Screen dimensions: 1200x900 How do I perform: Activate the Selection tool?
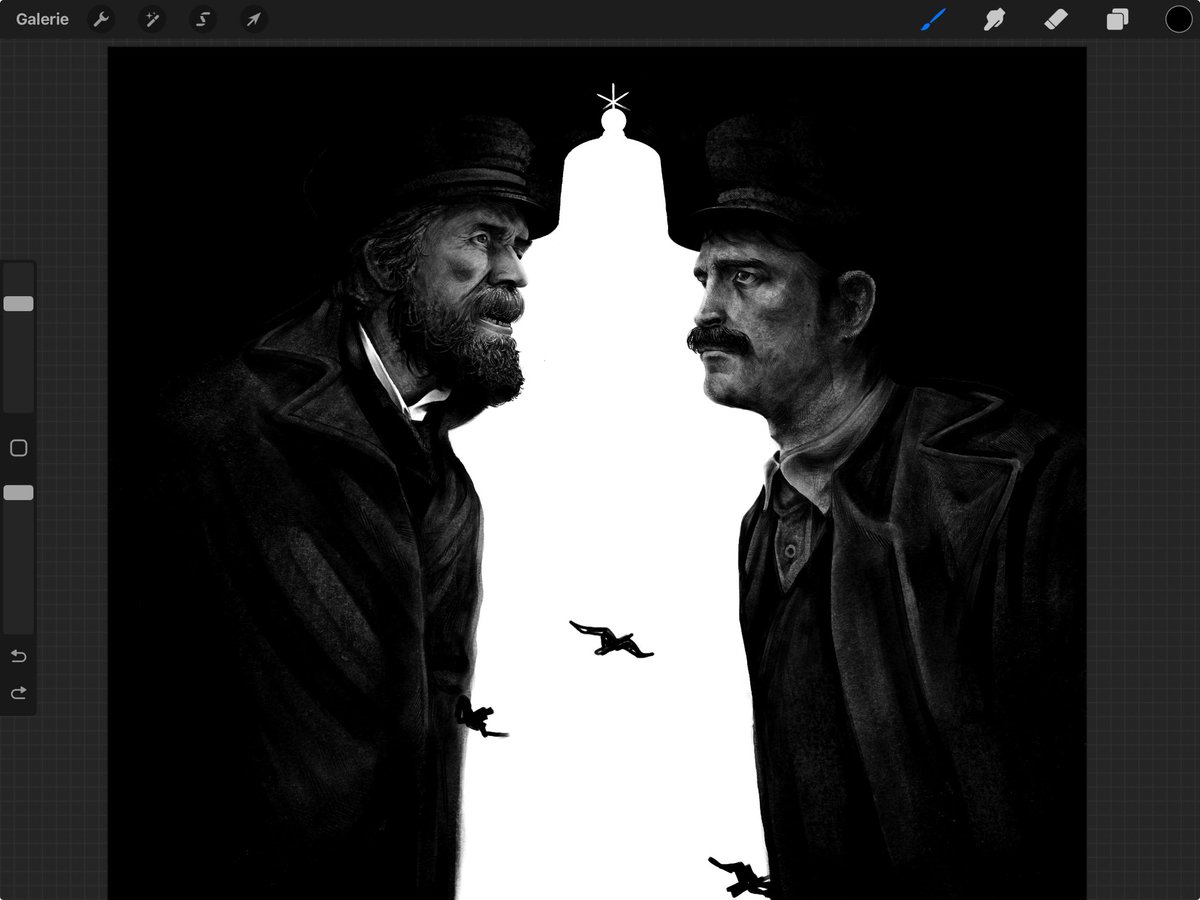pyautogui.click(x=203, y=19)
